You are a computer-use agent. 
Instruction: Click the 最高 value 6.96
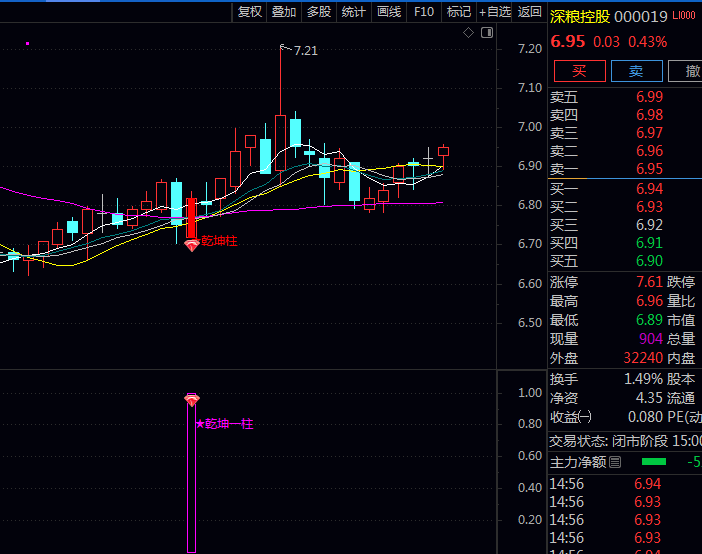[x=649, y=301]
